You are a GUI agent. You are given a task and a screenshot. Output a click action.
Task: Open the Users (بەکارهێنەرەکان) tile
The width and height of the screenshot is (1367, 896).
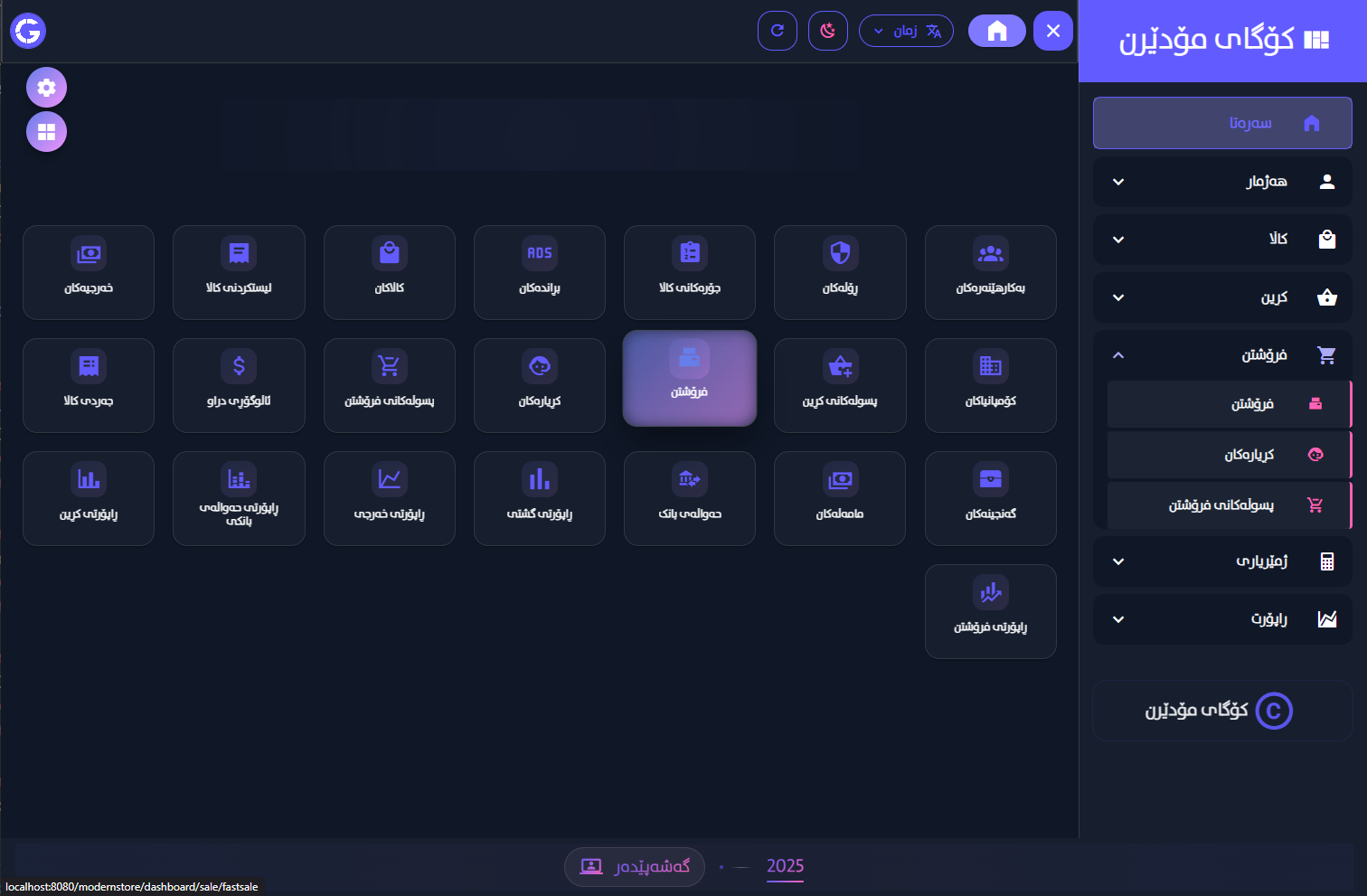pos(990,271)
